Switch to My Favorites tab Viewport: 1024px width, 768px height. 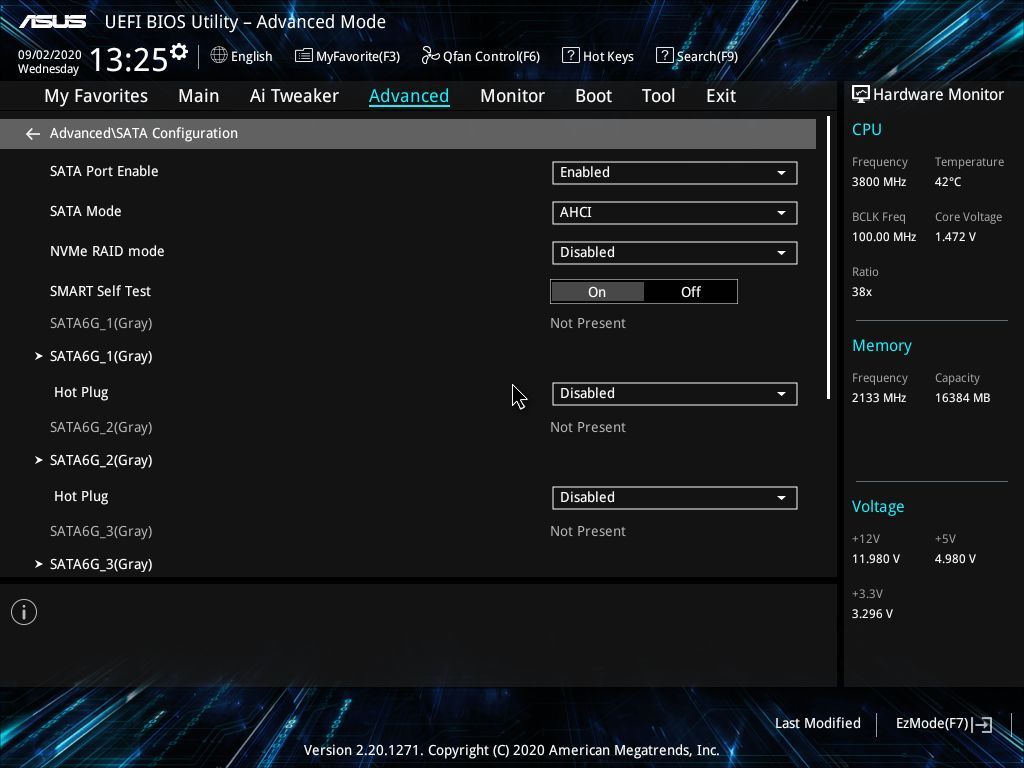tap(96, 96)
